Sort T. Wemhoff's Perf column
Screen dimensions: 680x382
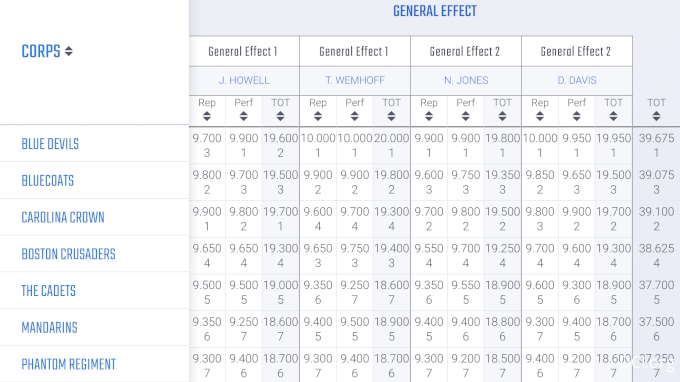click(355, 116)
